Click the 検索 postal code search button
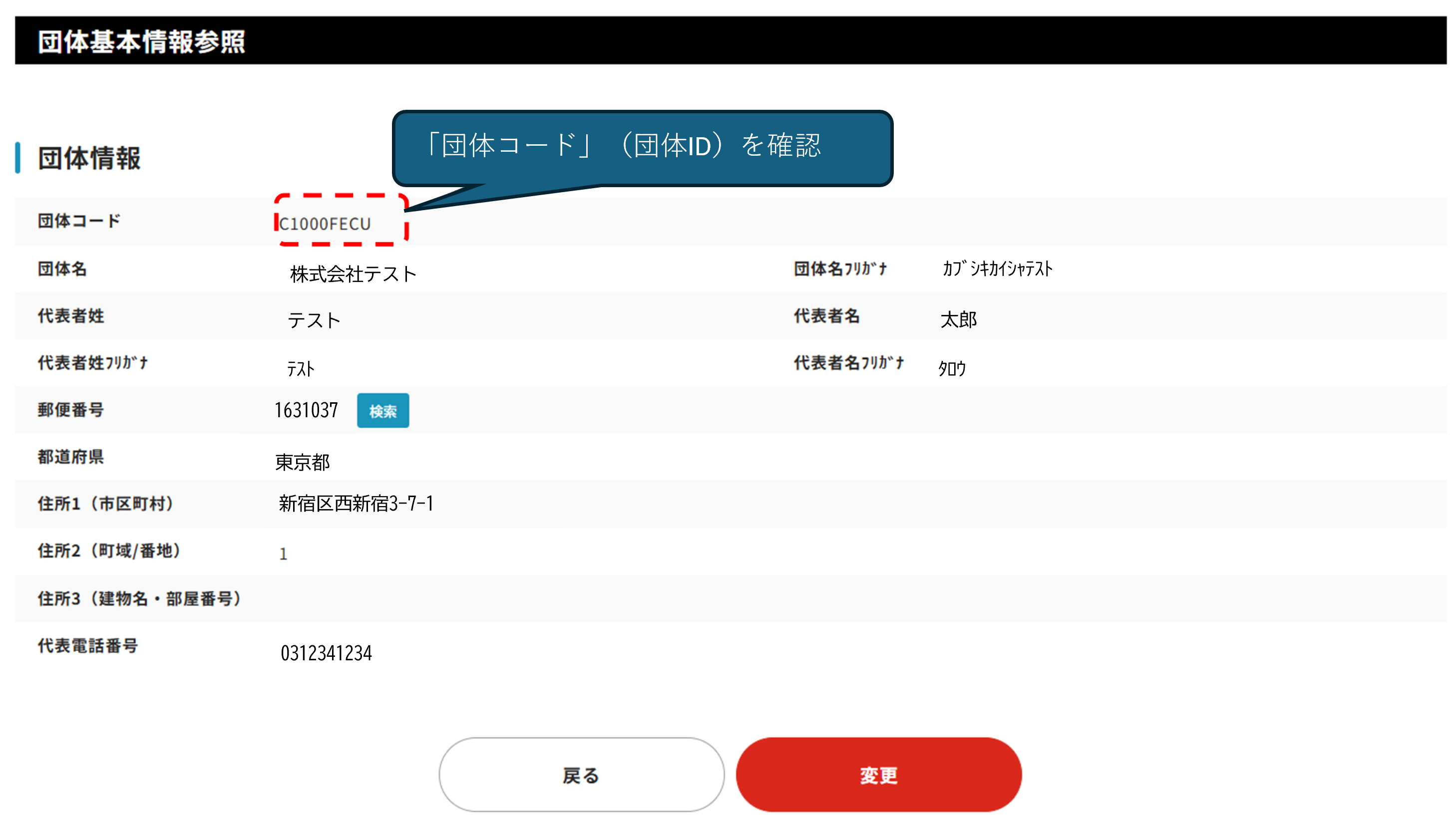 click(x=382, y=411)
